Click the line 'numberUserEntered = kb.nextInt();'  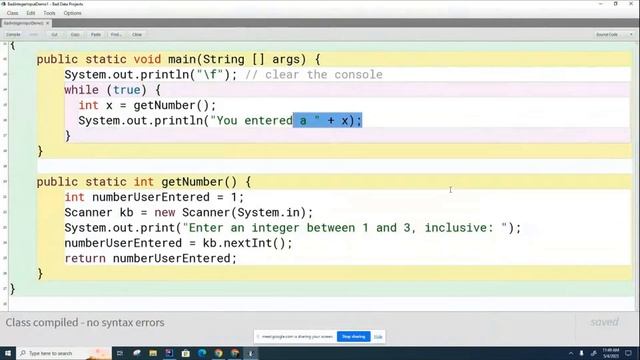pos(178,243)
